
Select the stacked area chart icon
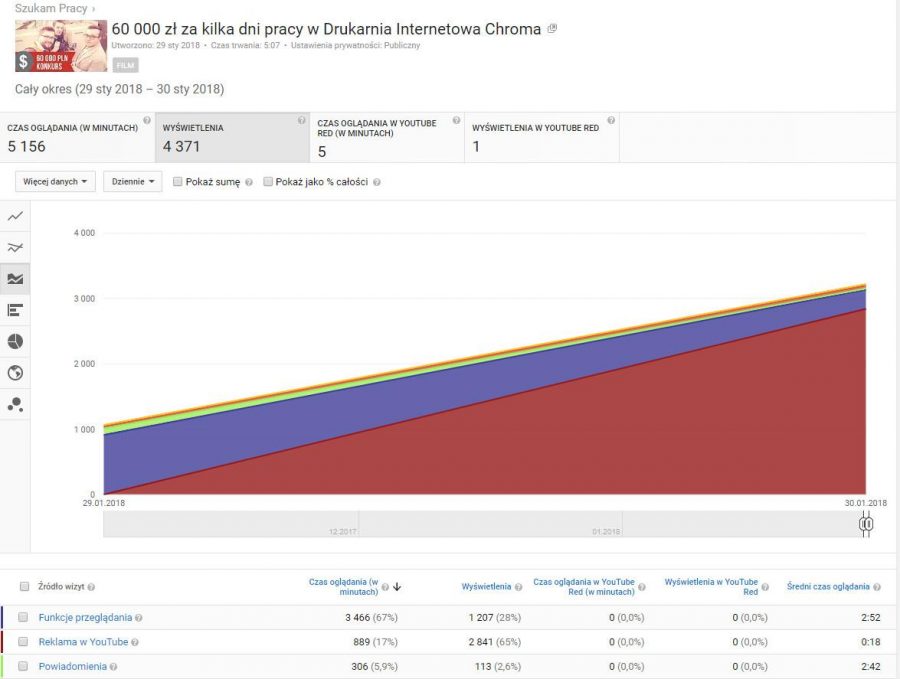click(15, 279)
